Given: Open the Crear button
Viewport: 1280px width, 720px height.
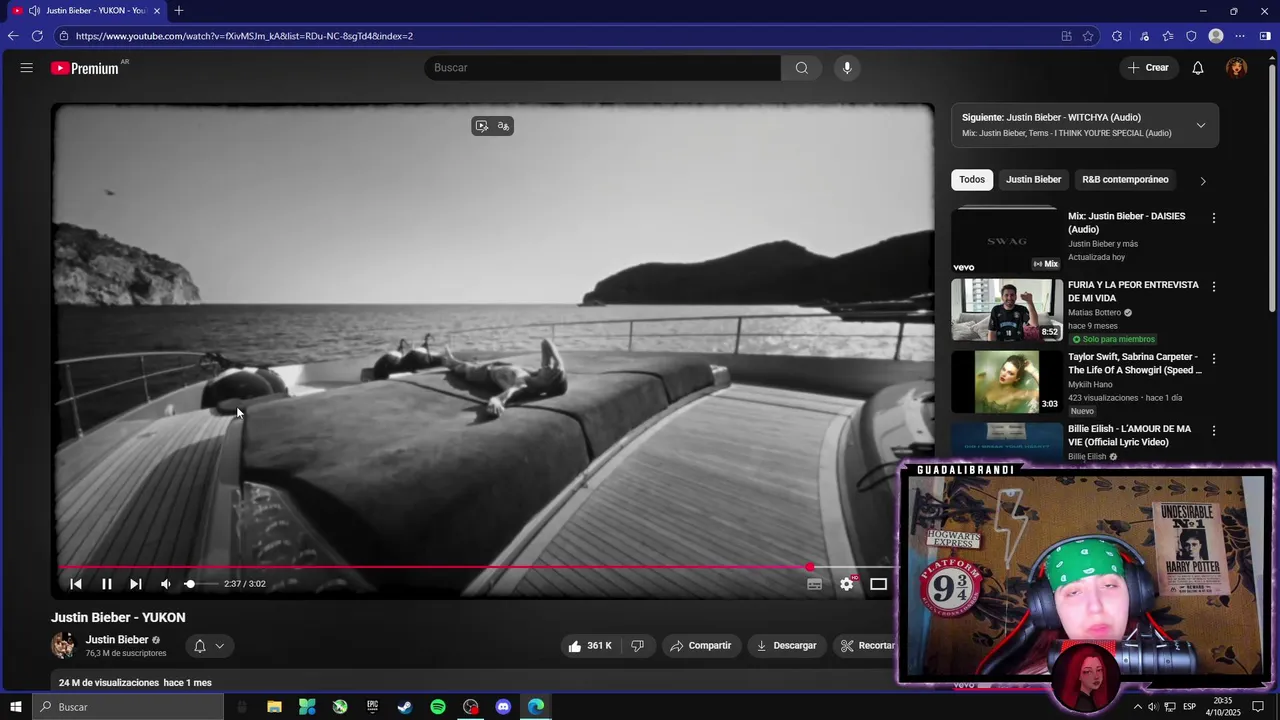Looking at the screenshot, I should [1148, 68].
